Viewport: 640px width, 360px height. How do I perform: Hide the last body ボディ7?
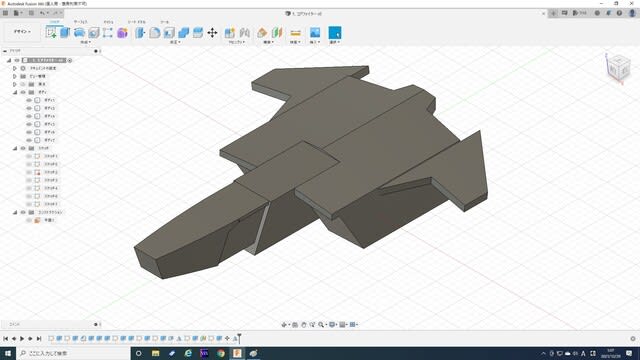pyautogui.click(x=29, y=140)
